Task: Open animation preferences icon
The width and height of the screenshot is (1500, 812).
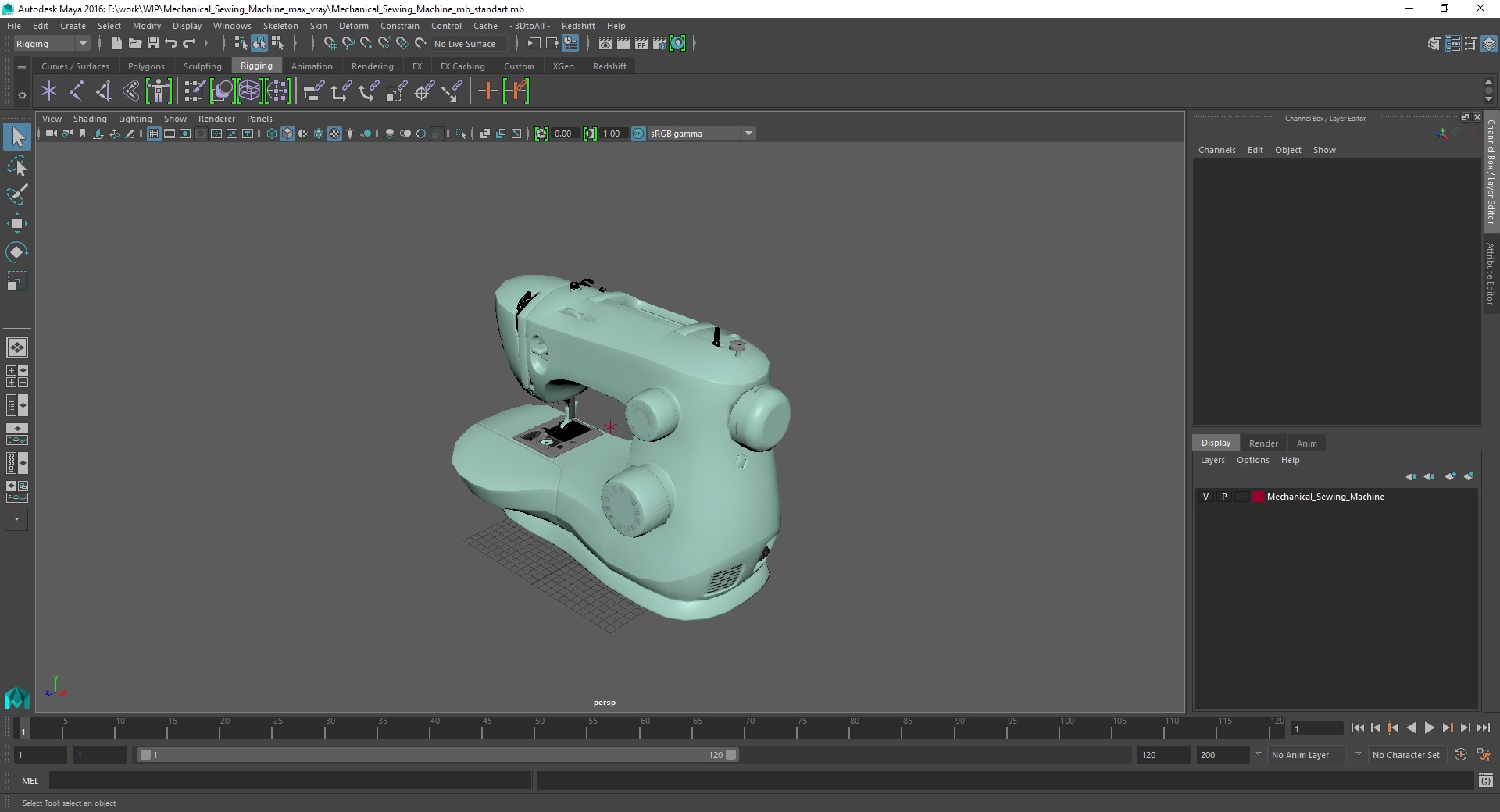Action: pos(1484,755)
